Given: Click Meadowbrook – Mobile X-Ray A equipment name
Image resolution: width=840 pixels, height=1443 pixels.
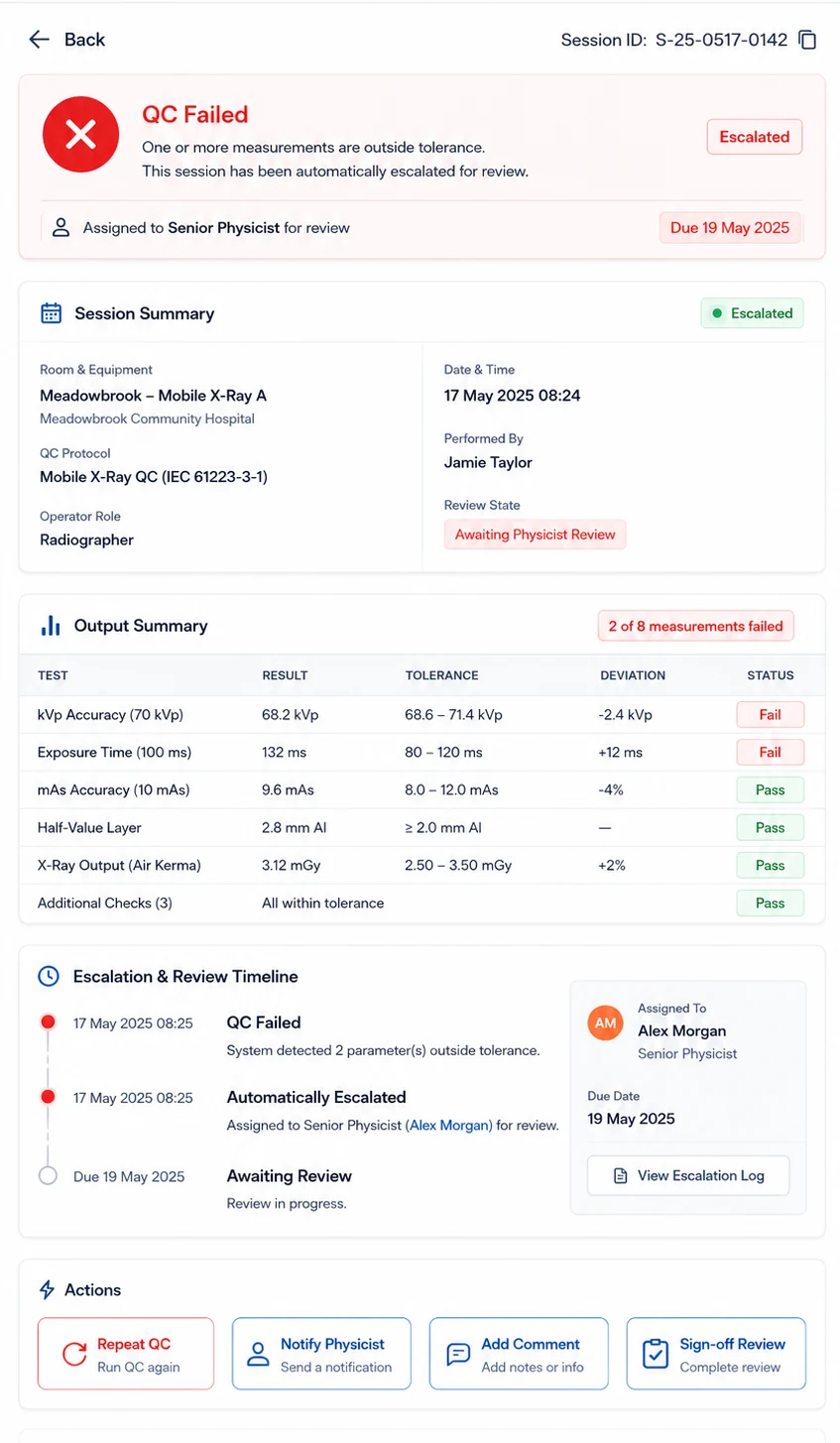Looking at the screenshot, I should pos(153,395).
